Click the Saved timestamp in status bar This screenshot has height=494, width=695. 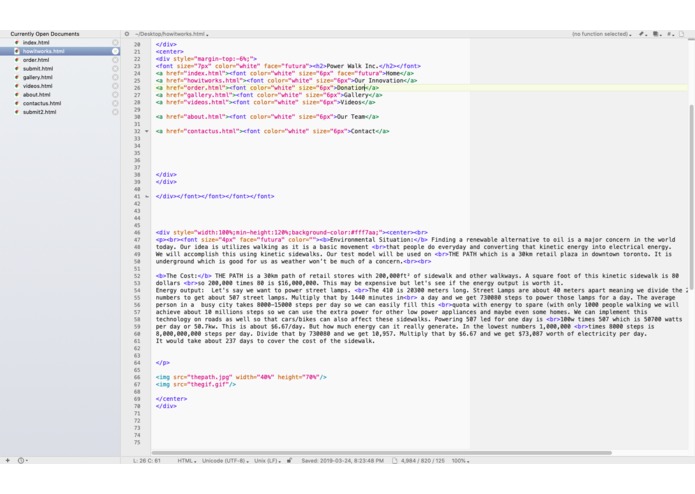(342, 460)
